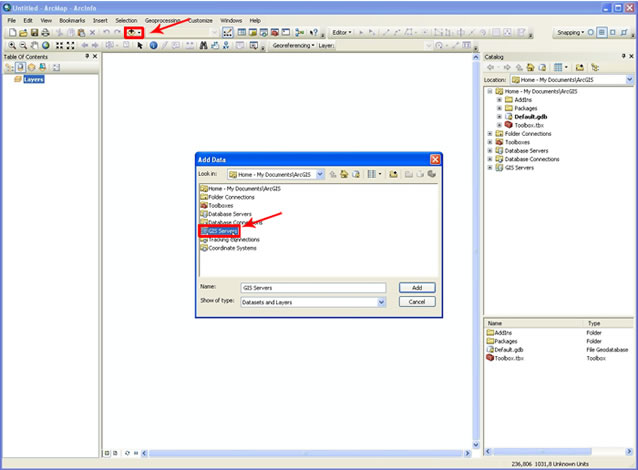Click the Fixed Zoom In arrows icon
This screenshot has height=470, width=638.
[59, 46]
